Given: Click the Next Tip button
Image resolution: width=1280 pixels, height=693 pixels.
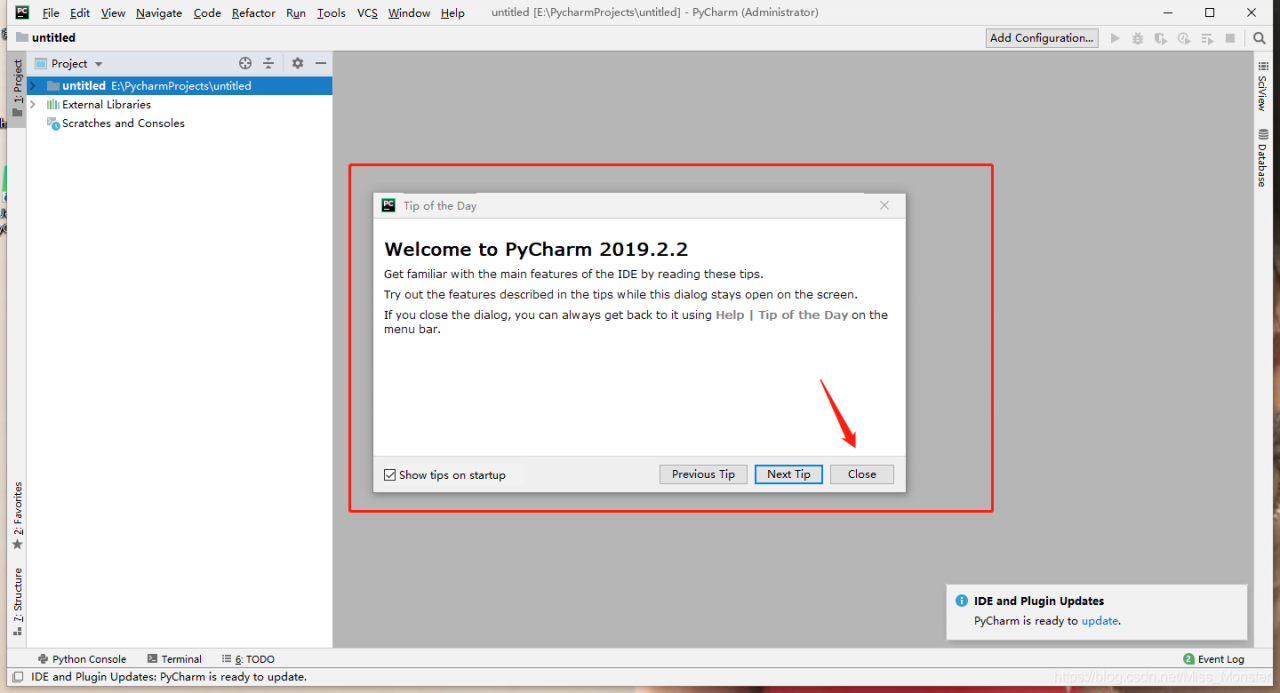Looking at the screenshot, I should (x=789, y=475).
